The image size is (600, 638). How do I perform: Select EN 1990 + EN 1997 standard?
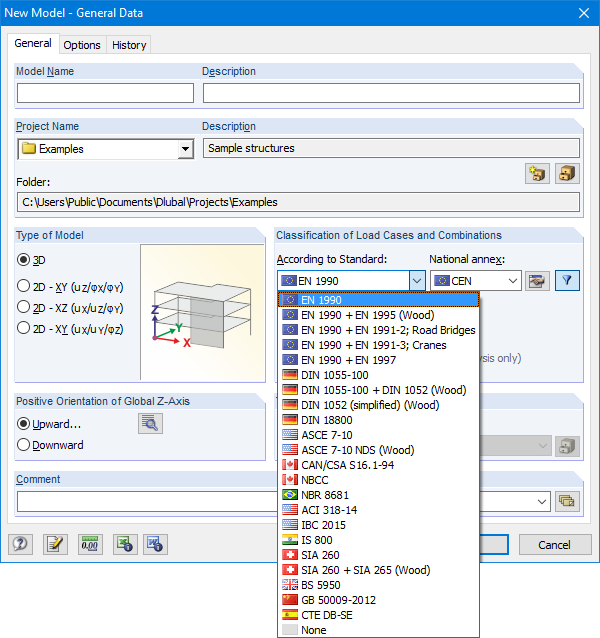pos(378,360)
